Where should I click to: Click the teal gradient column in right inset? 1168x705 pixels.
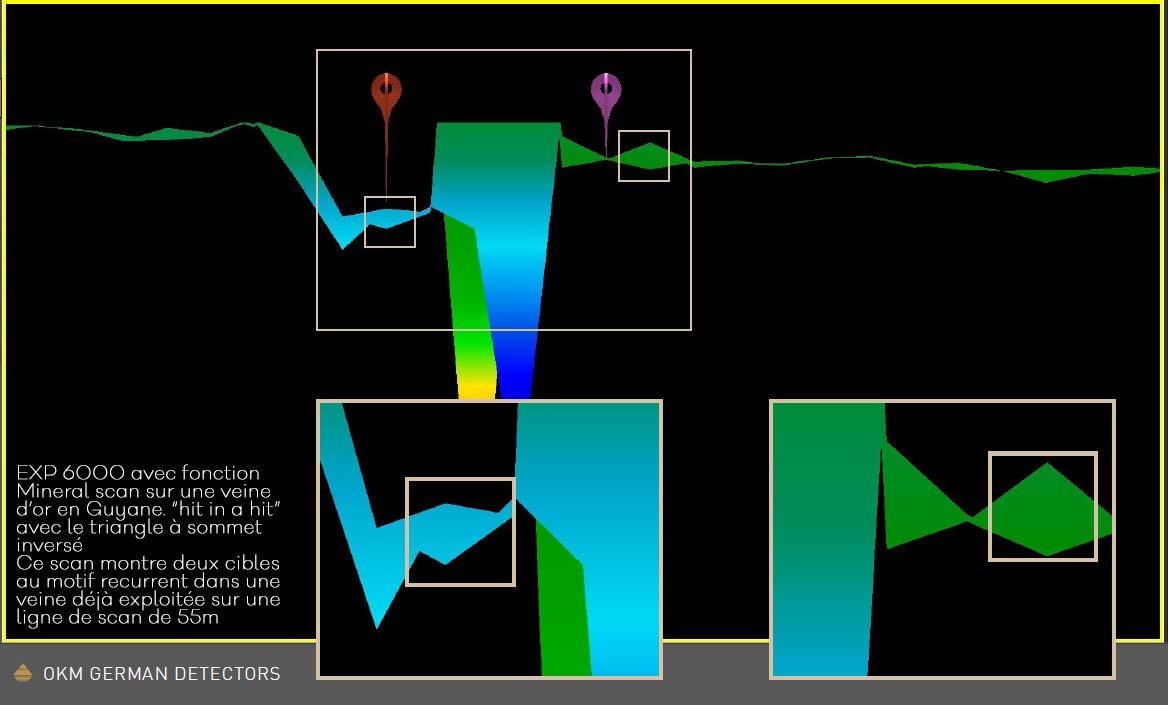point(825,540)
